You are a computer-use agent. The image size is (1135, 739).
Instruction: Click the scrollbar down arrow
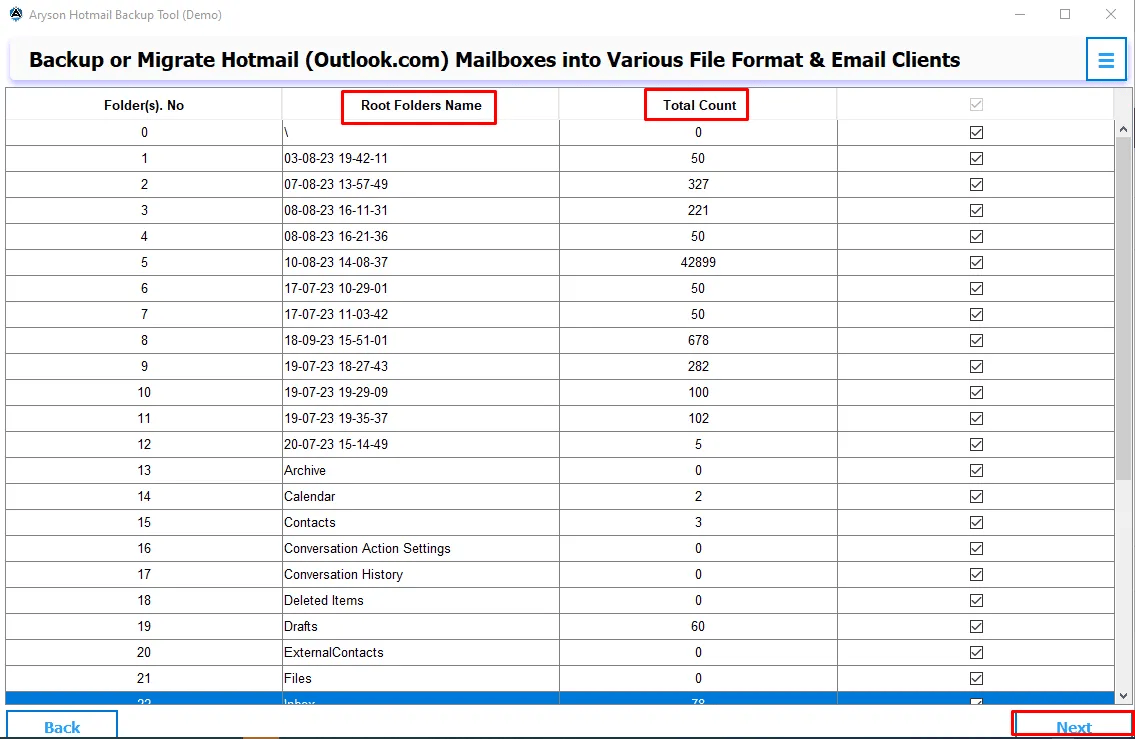click(x=1123, y=696)
